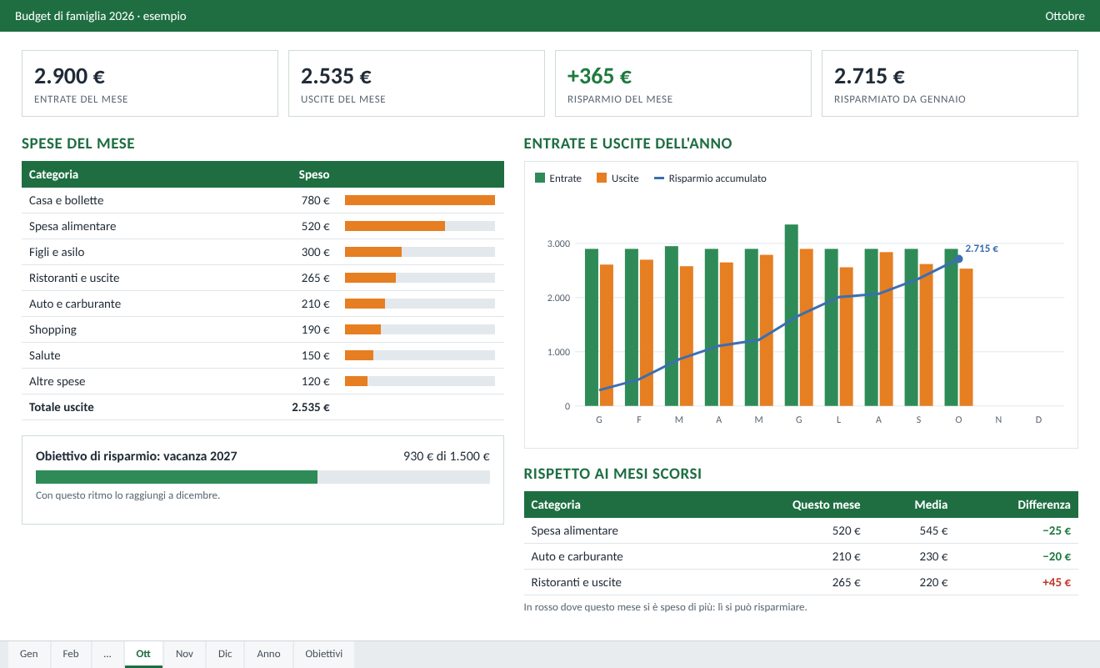Viewport: 1100px width, 668px height.
Task: Select the −25 € difference cell
Action: tap(1057, 530)
